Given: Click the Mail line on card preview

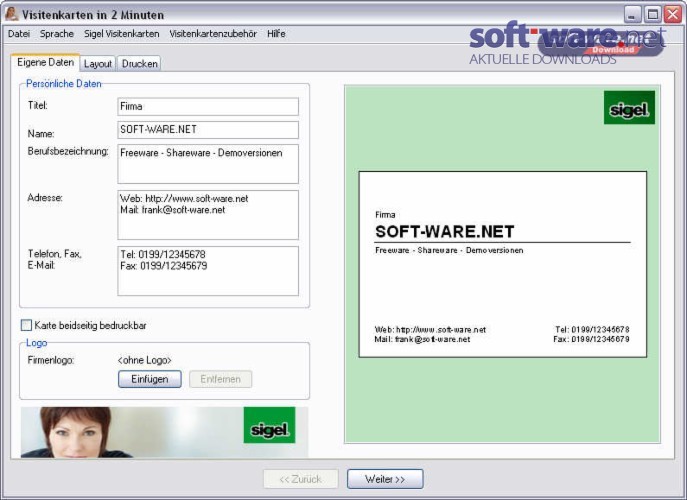Looking at the screenshot, I should (x=422, y=339).
